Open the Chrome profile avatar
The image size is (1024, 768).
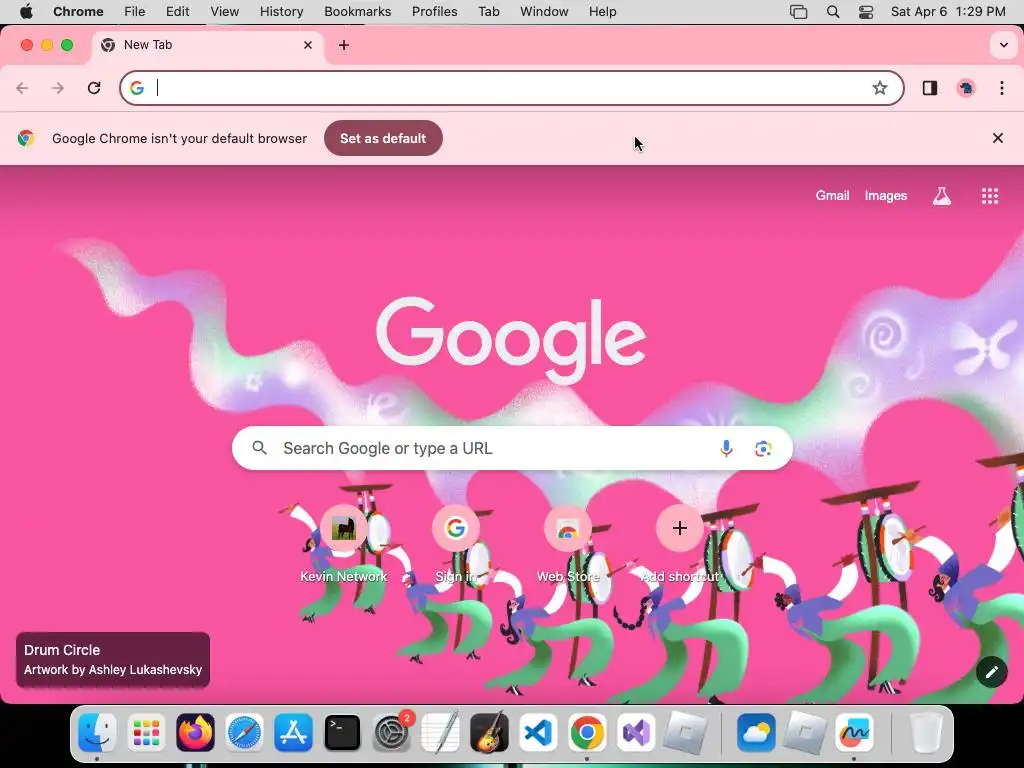point(966,88)
